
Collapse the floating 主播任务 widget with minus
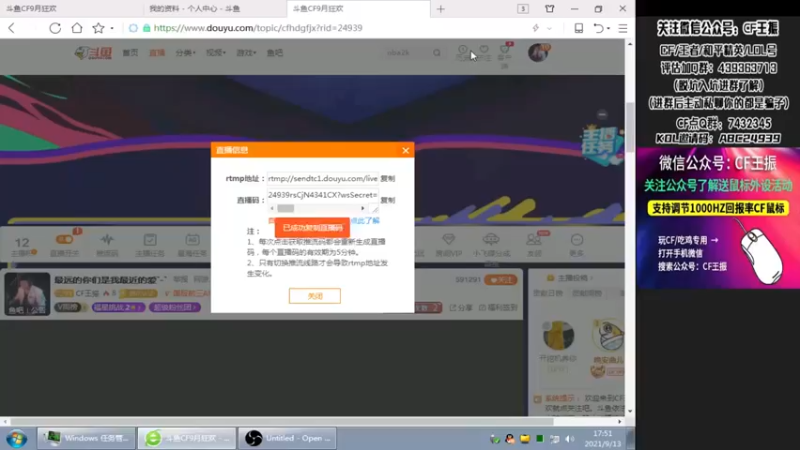point(603,114)
